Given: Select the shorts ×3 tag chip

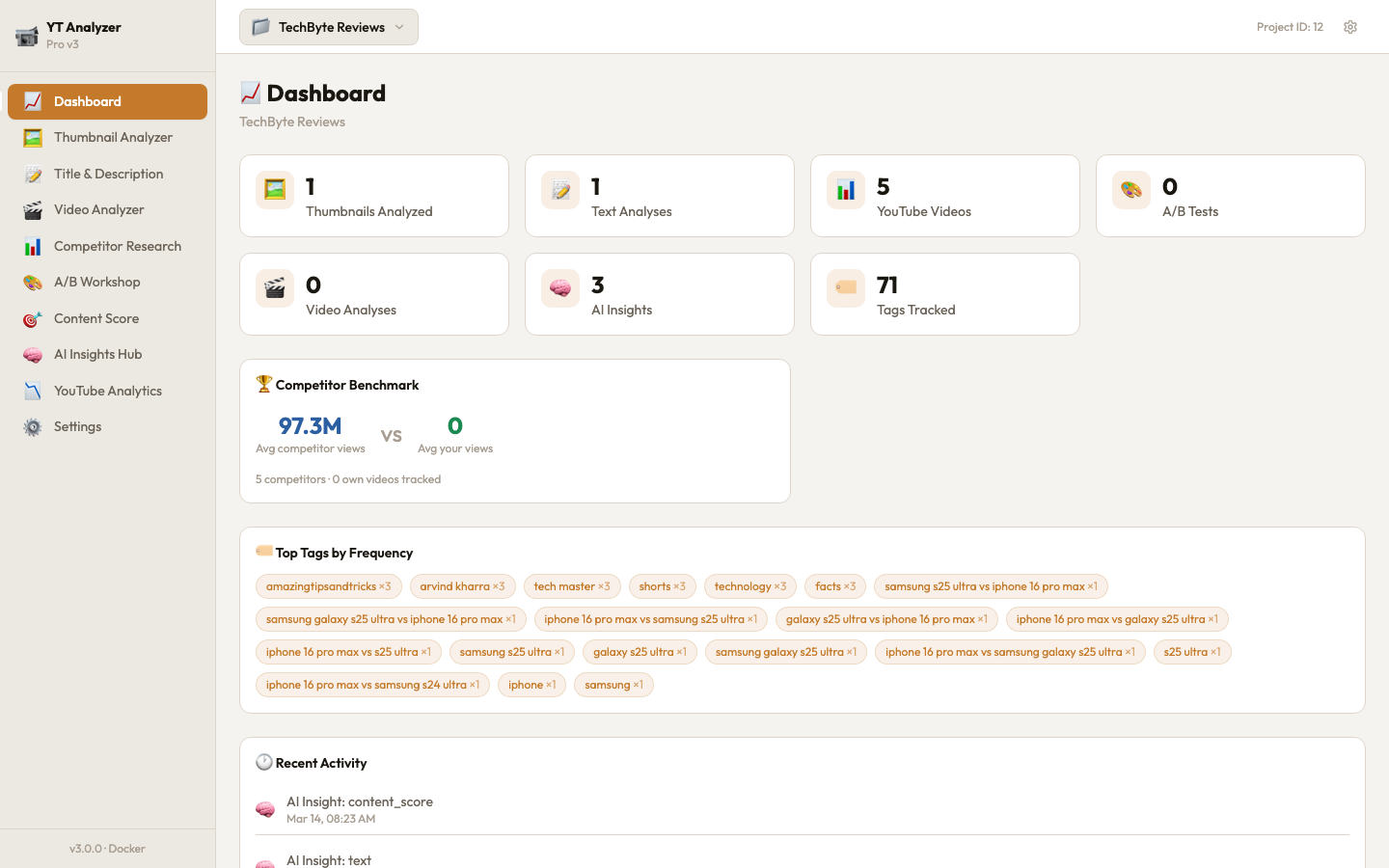Looking at the screenshot, I should click(663, 586).
